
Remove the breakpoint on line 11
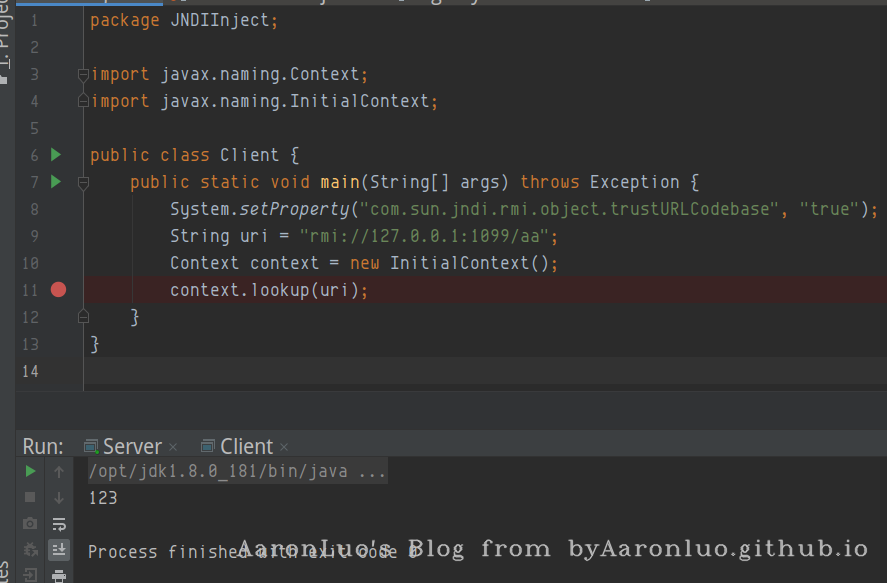[x=58, y=290]
